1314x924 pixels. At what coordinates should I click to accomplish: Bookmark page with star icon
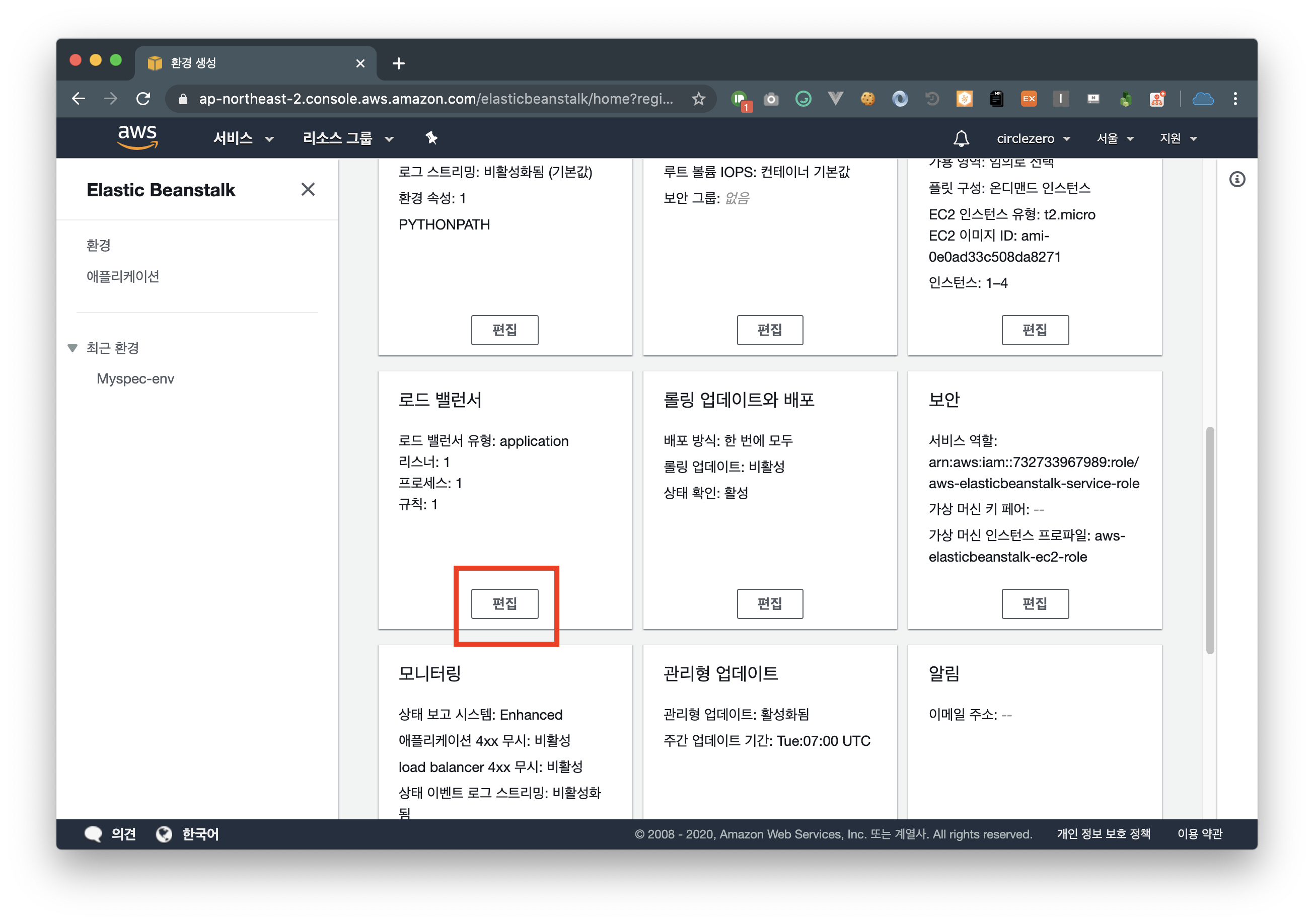coord(698,99)
